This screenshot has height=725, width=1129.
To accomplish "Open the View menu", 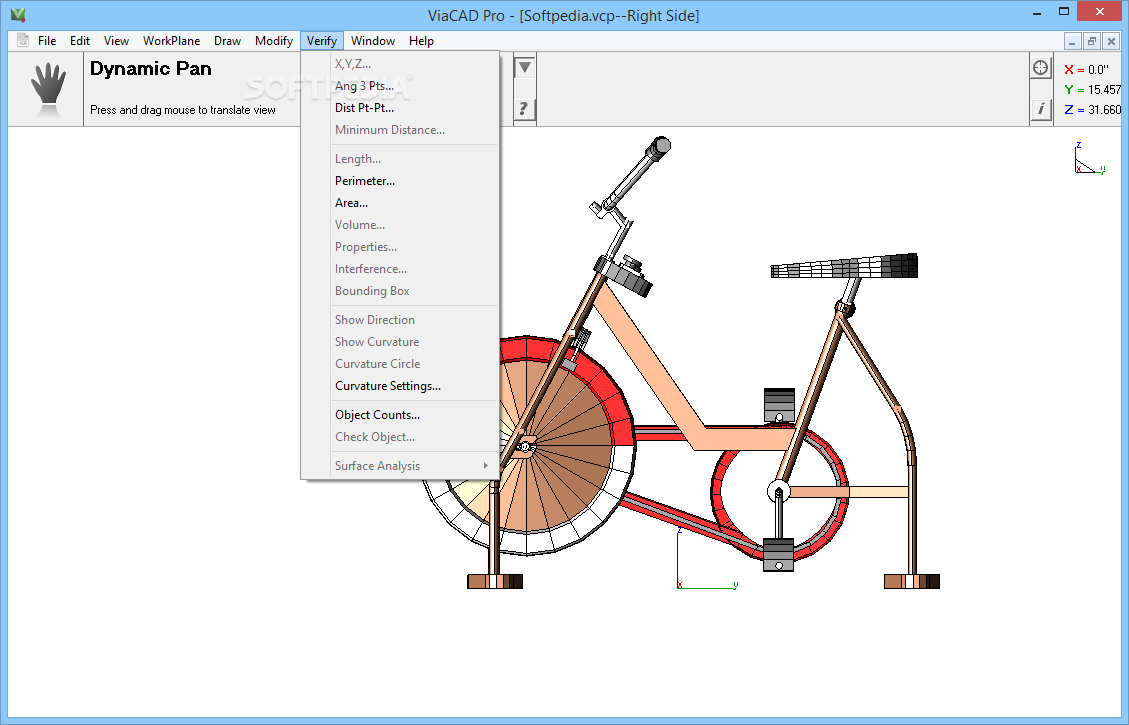I will click(116, 41).
